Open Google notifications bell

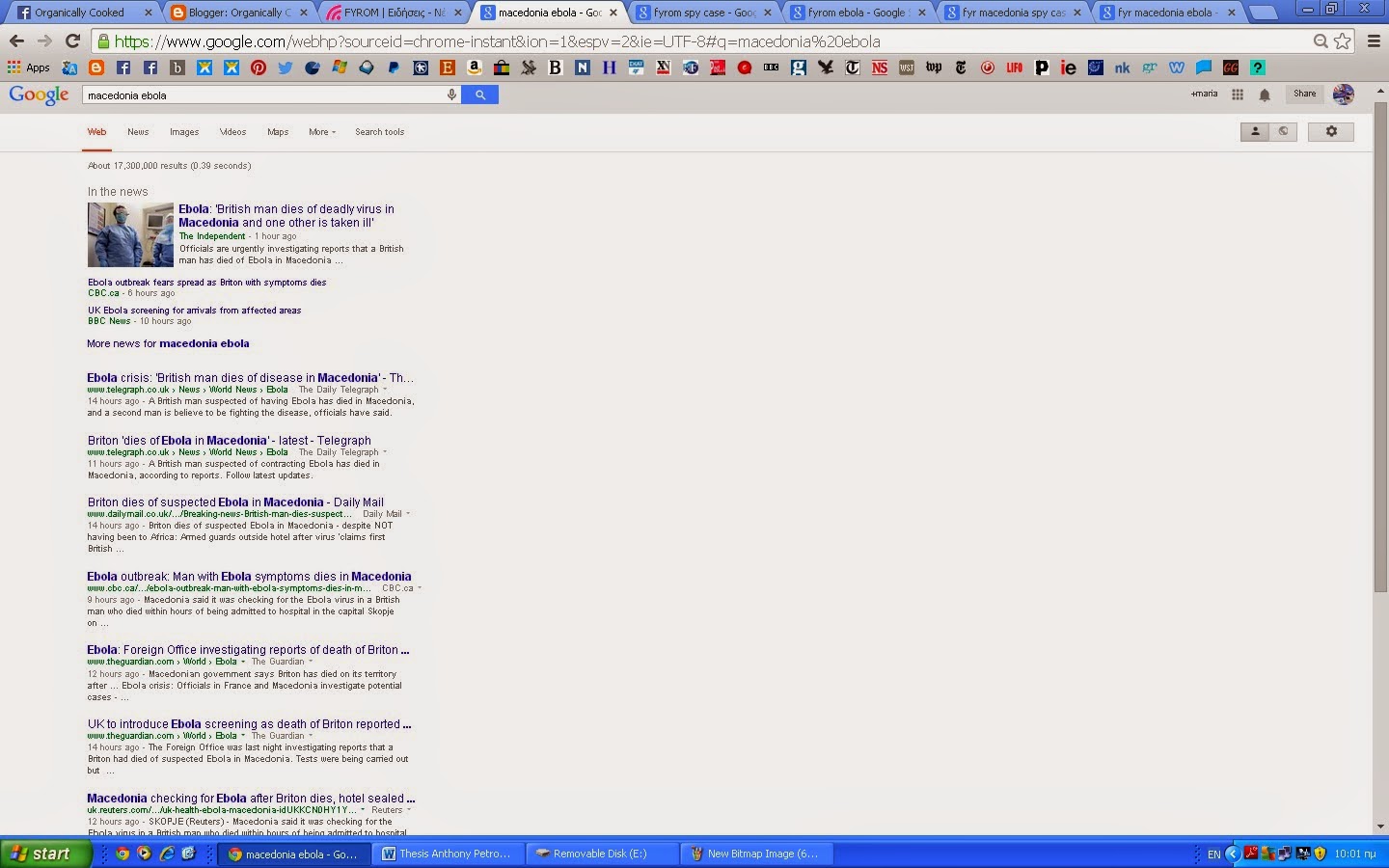point(1265,95)
